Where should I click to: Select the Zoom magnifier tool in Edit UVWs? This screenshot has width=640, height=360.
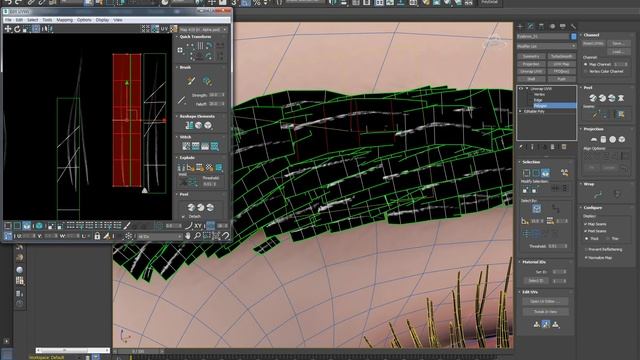[x=197, y=236]
